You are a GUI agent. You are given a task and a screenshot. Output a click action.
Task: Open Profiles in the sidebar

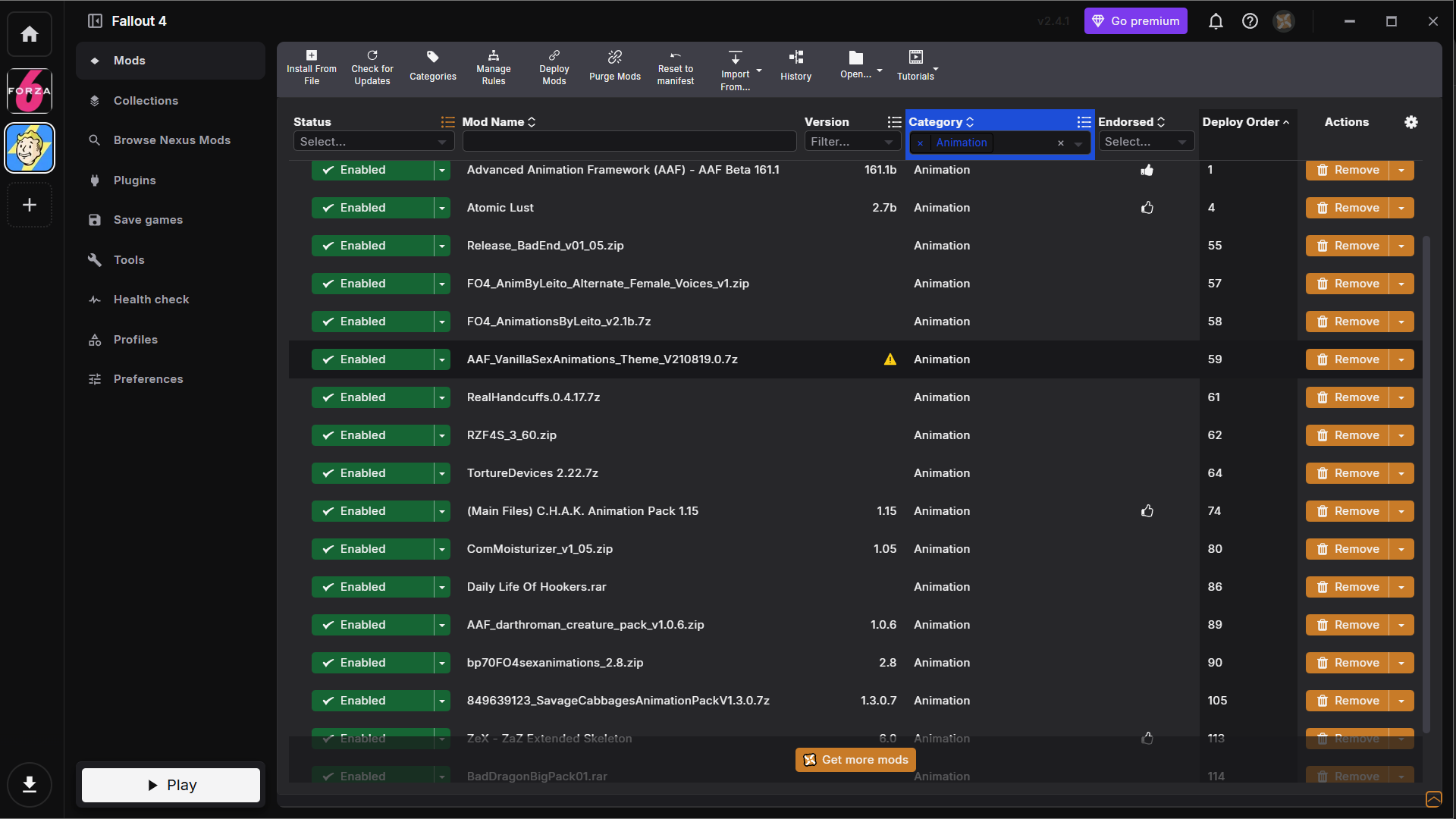171,340
